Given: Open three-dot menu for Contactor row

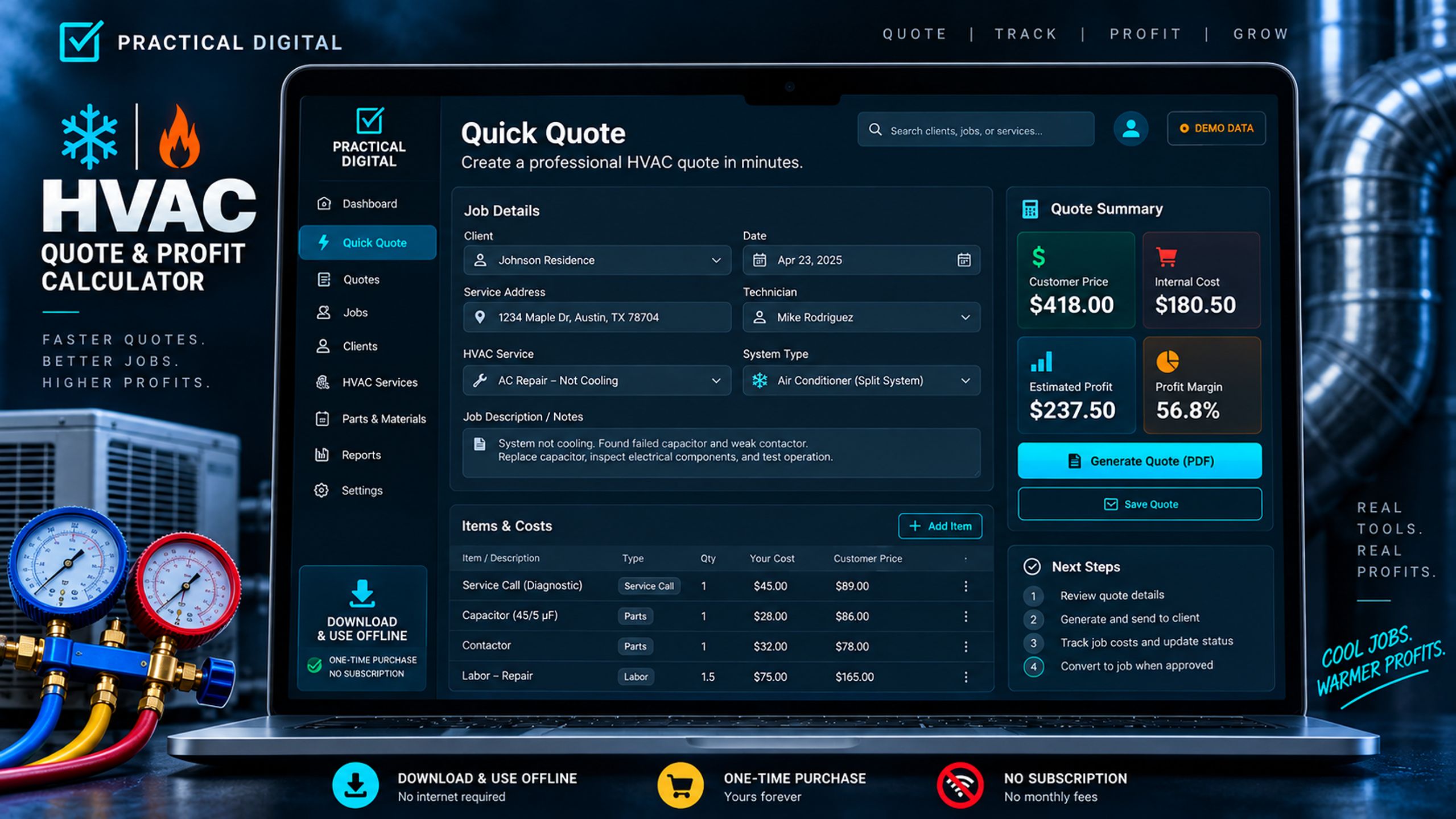Looking at the screenshot, I should (966, 646).
